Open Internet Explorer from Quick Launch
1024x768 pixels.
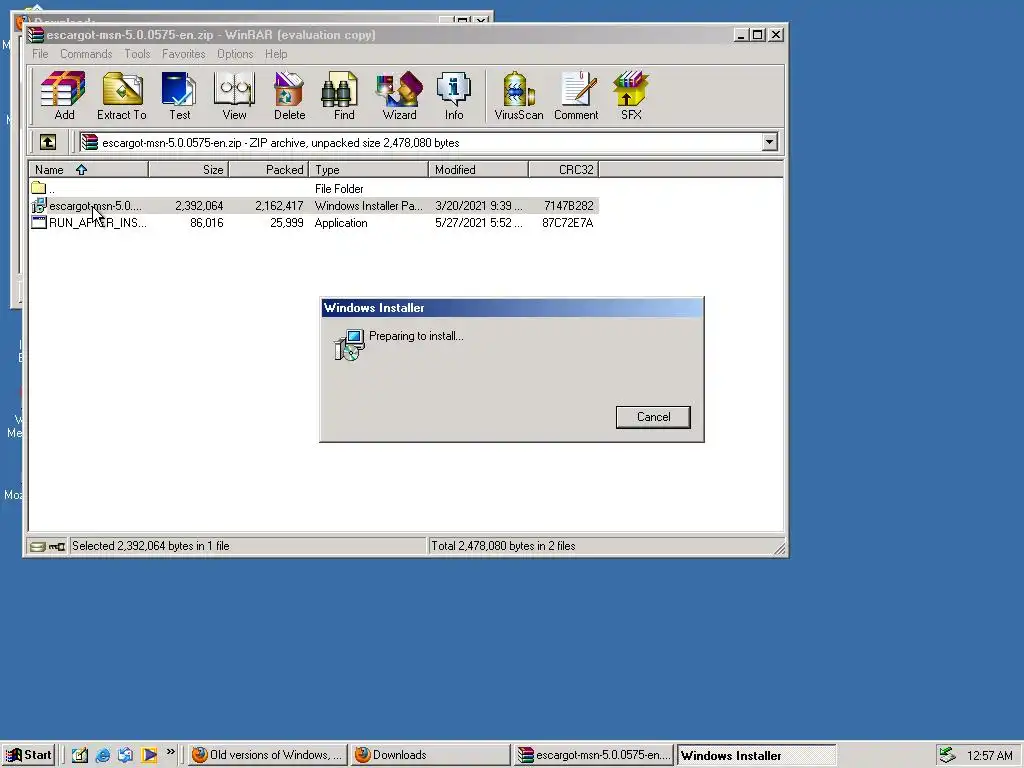click(x=103, y=755)
